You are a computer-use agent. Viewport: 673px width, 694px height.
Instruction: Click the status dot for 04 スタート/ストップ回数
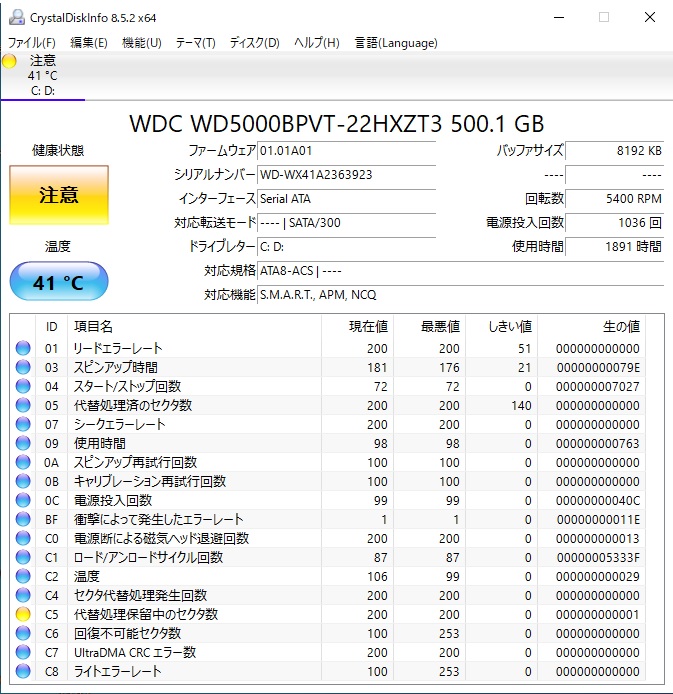(x=23, y=386)
